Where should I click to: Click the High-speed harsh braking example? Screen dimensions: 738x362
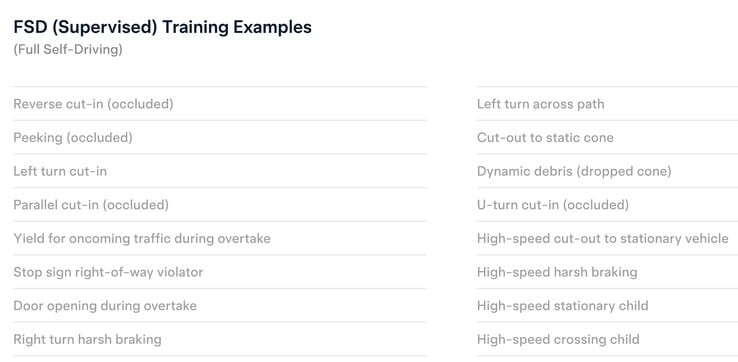607,272
